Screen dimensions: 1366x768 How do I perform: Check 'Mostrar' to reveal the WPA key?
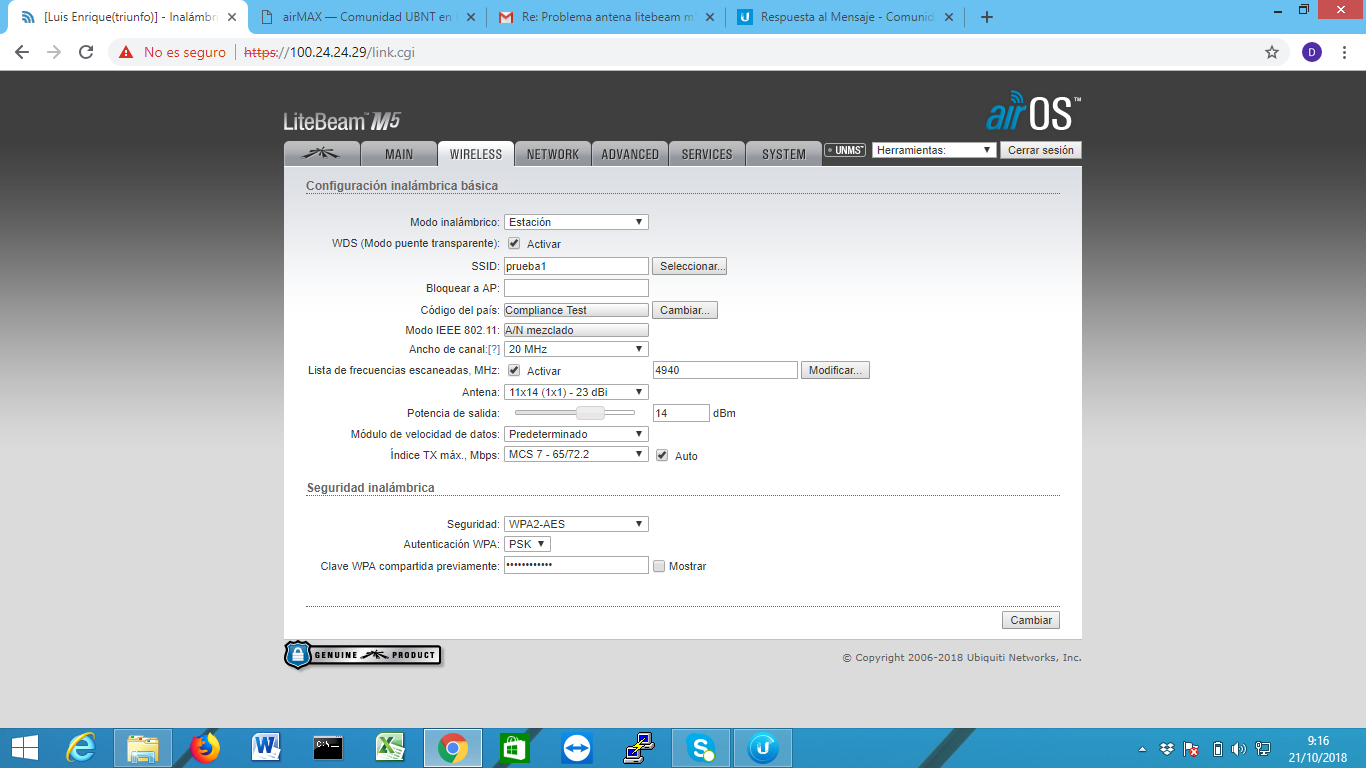(659, 566)
